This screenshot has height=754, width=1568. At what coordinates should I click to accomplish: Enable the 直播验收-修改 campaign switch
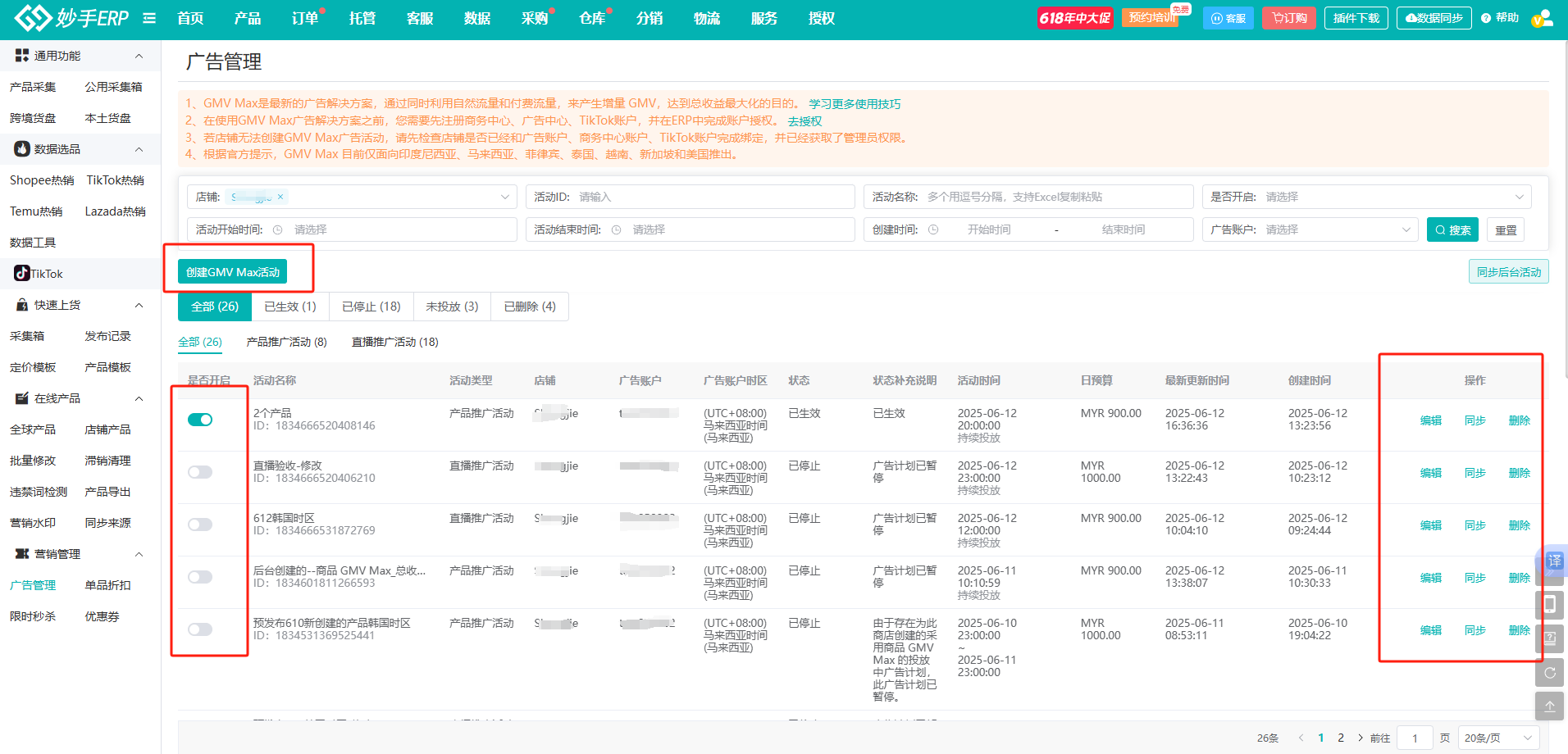pyautogui.click(x=200, y=472)
